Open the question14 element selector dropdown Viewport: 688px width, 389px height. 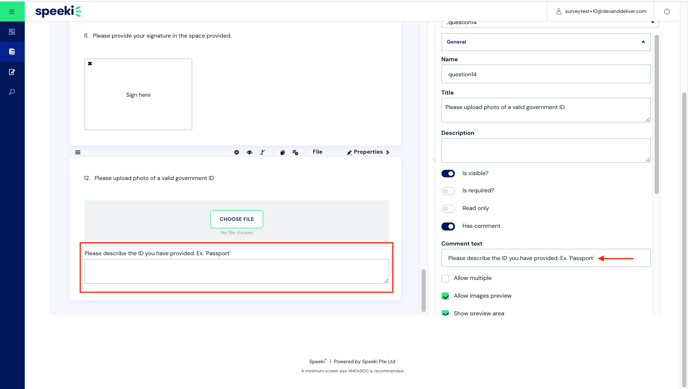(x=550, y=23)
